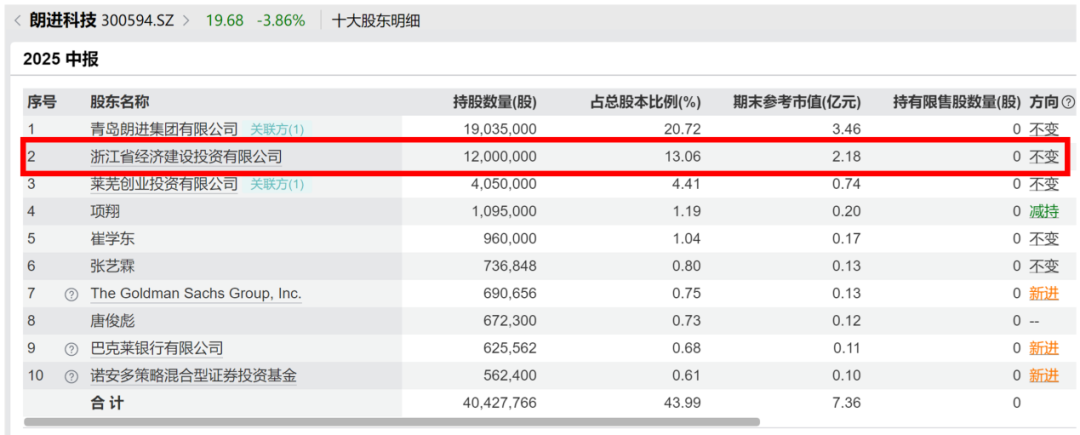The height and width of the screenshot is (435, 1080).
Task: Click 期末参考市值(亿元) column header
Action: pyautogui.click(x=796, y=102)
